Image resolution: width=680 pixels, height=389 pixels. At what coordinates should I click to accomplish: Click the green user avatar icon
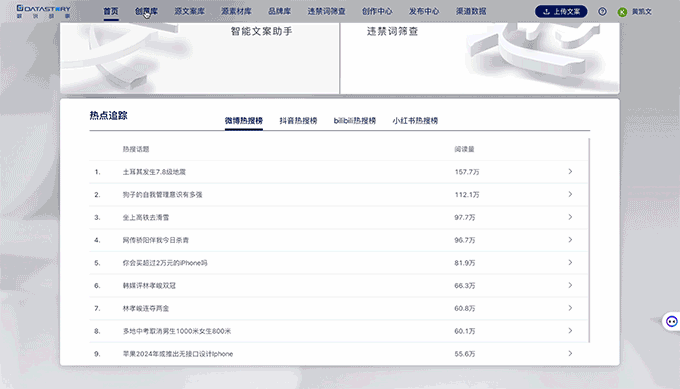pos(622,12)
